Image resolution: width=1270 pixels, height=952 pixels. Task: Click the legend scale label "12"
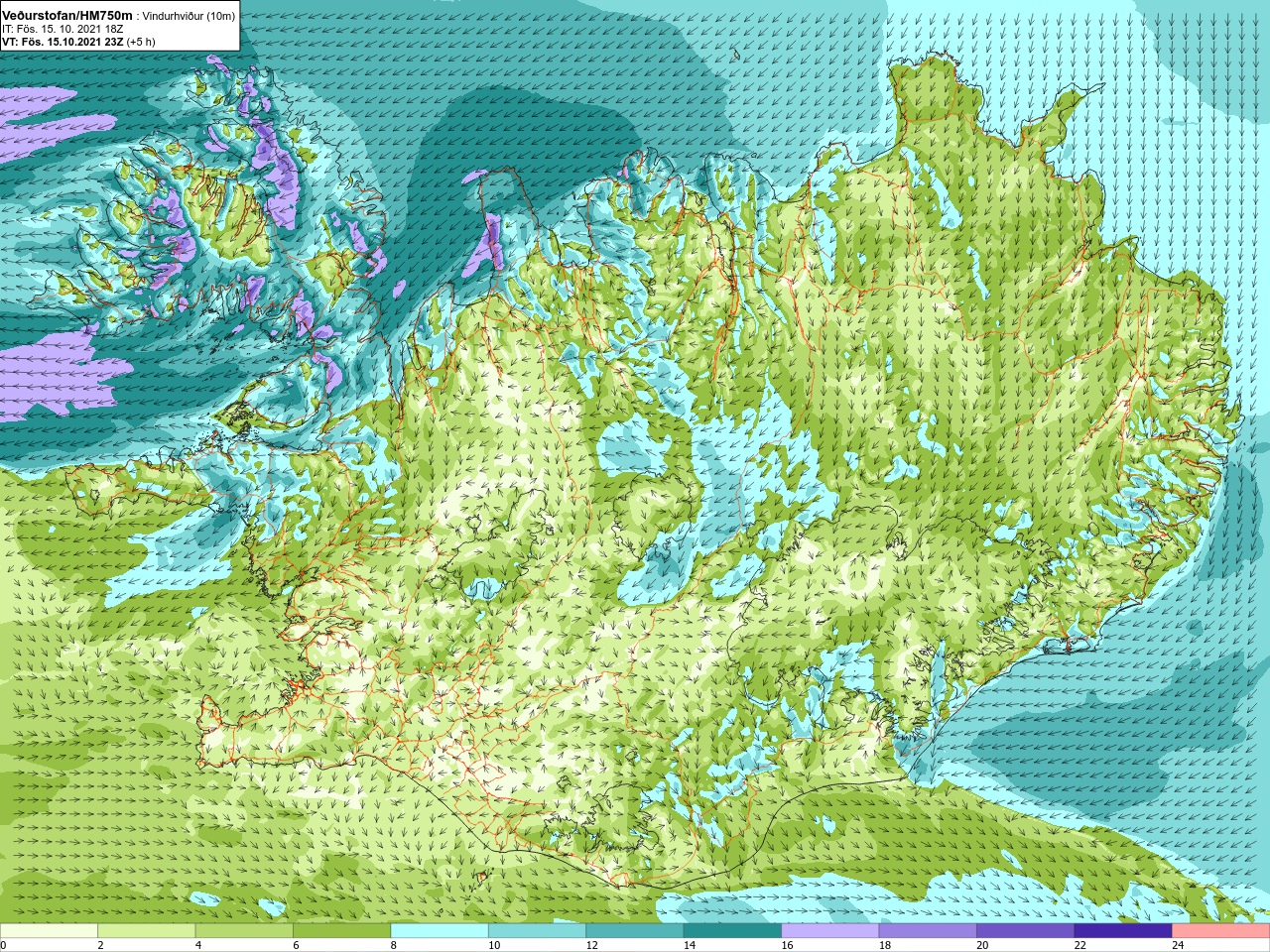coord(592,946)
